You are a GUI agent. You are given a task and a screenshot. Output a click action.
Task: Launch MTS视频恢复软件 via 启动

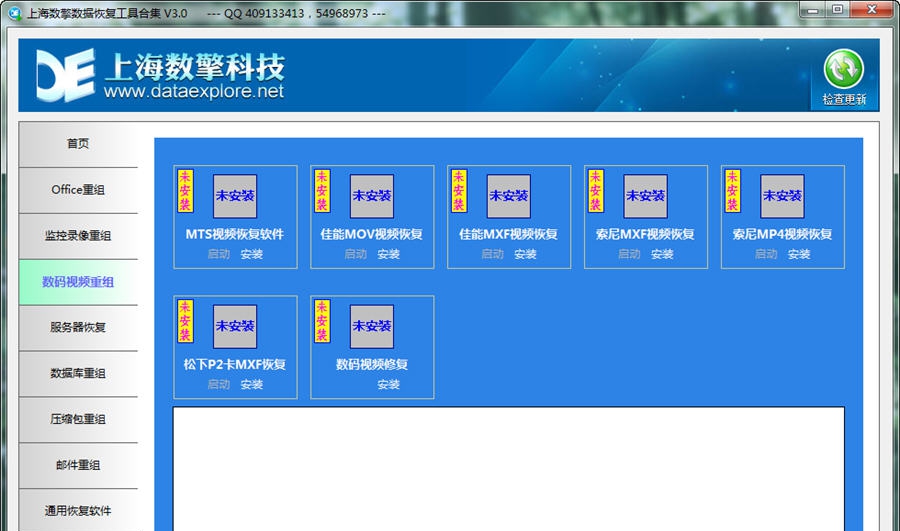(x=219, y=254)
